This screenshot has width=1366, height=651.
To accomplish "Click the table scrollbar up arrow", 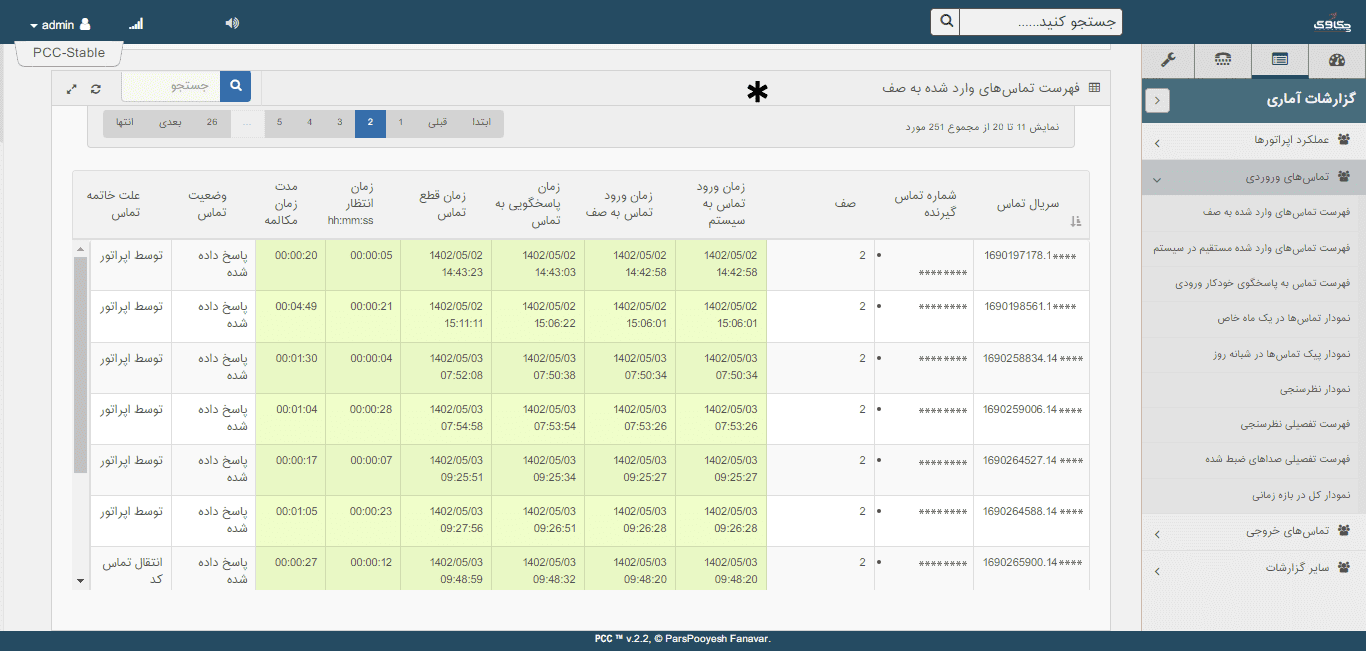I will pyautogui.click(x=80, y=248).
